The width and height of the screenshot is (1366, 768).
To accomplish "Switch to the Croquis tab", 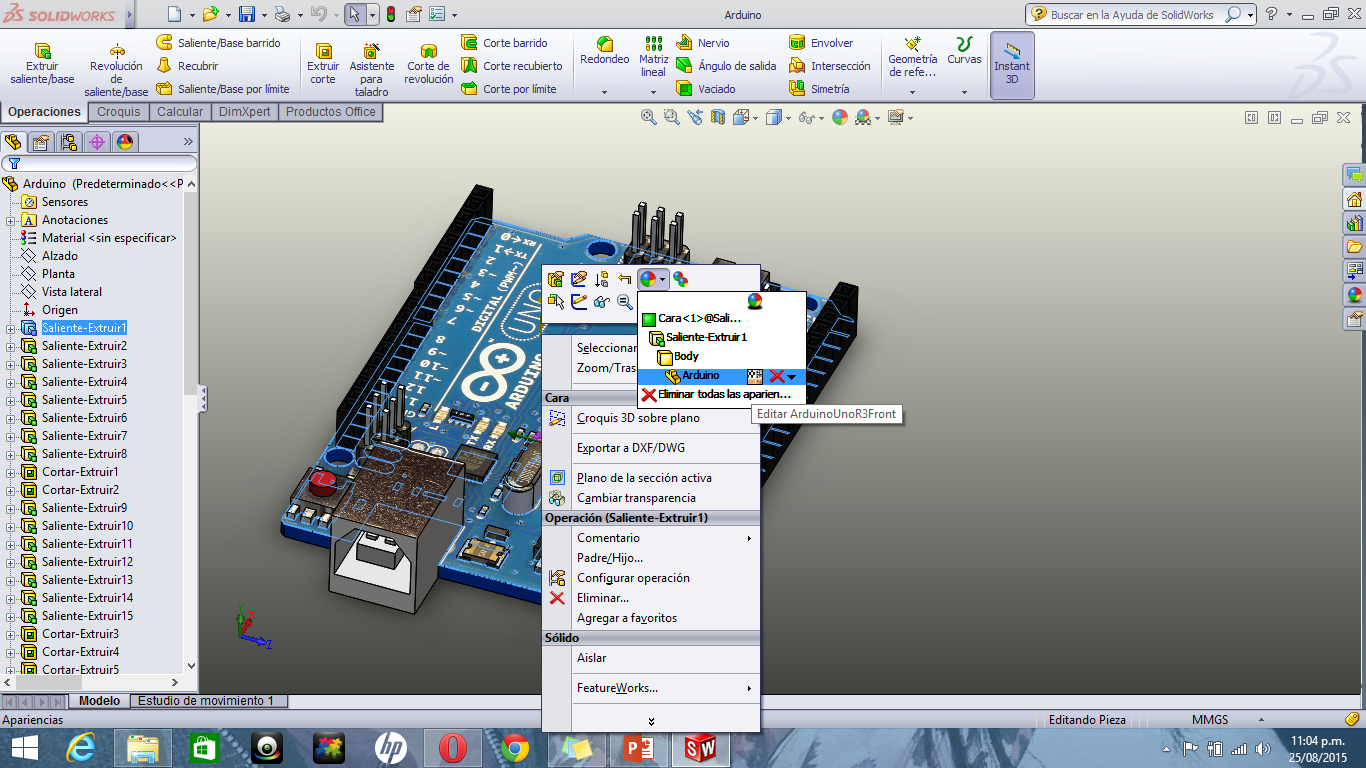I will [x=119, y=112].
